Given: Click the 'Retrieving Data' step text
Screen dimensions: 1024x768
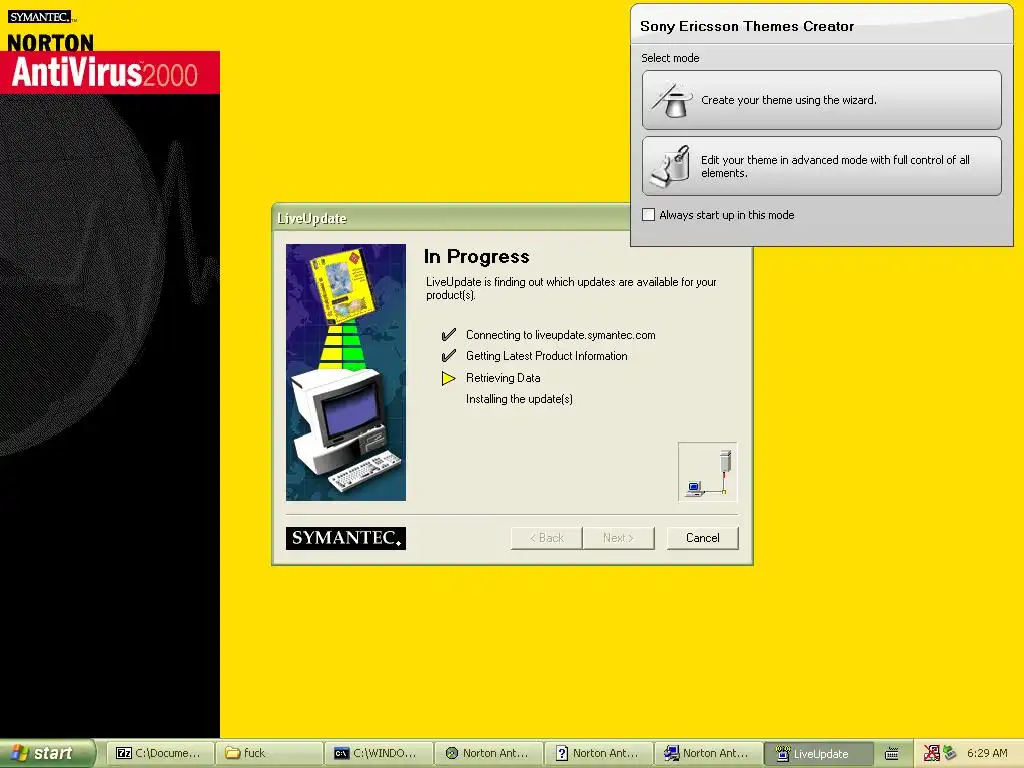Looking at the screenshot, I should click(503, 378).
